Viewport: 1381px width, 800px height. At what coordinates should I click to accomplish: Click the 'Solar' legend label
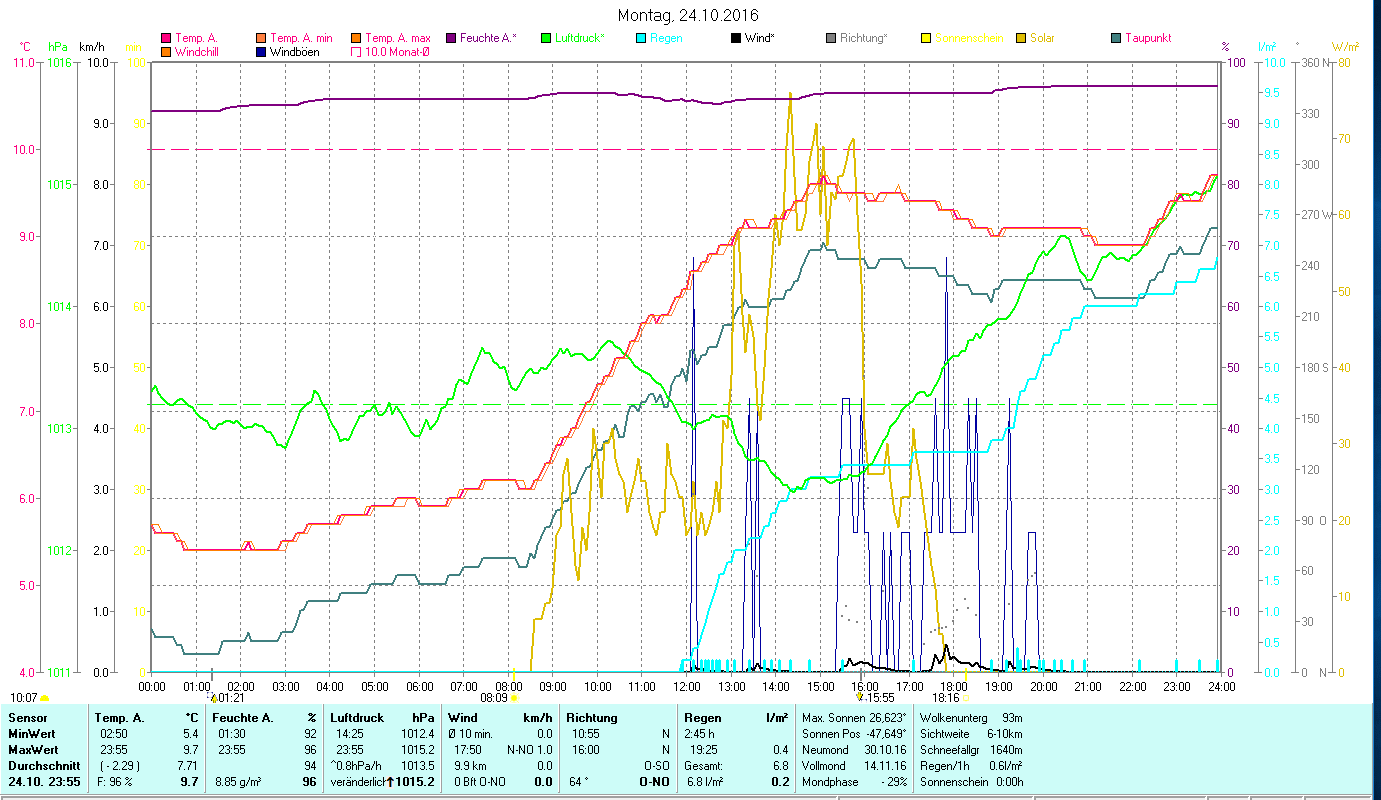point(1042,38)
